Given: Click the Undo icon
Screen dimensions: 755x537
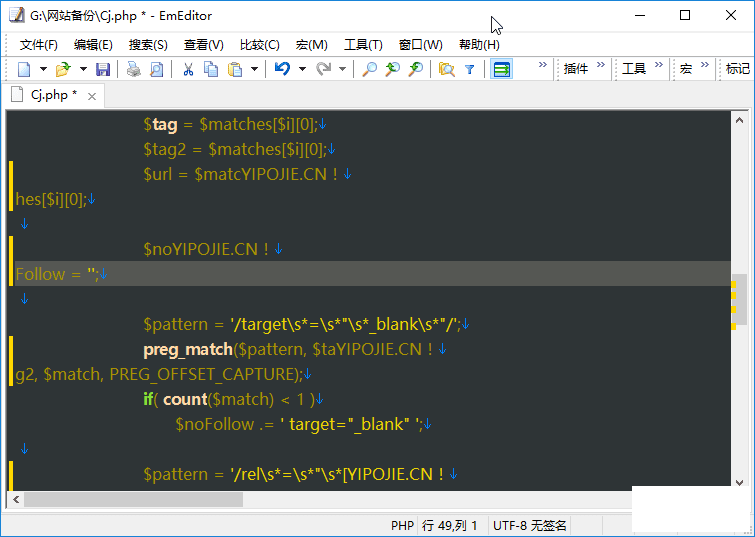Looking at the screenshot, I should [x=282, y=69].
